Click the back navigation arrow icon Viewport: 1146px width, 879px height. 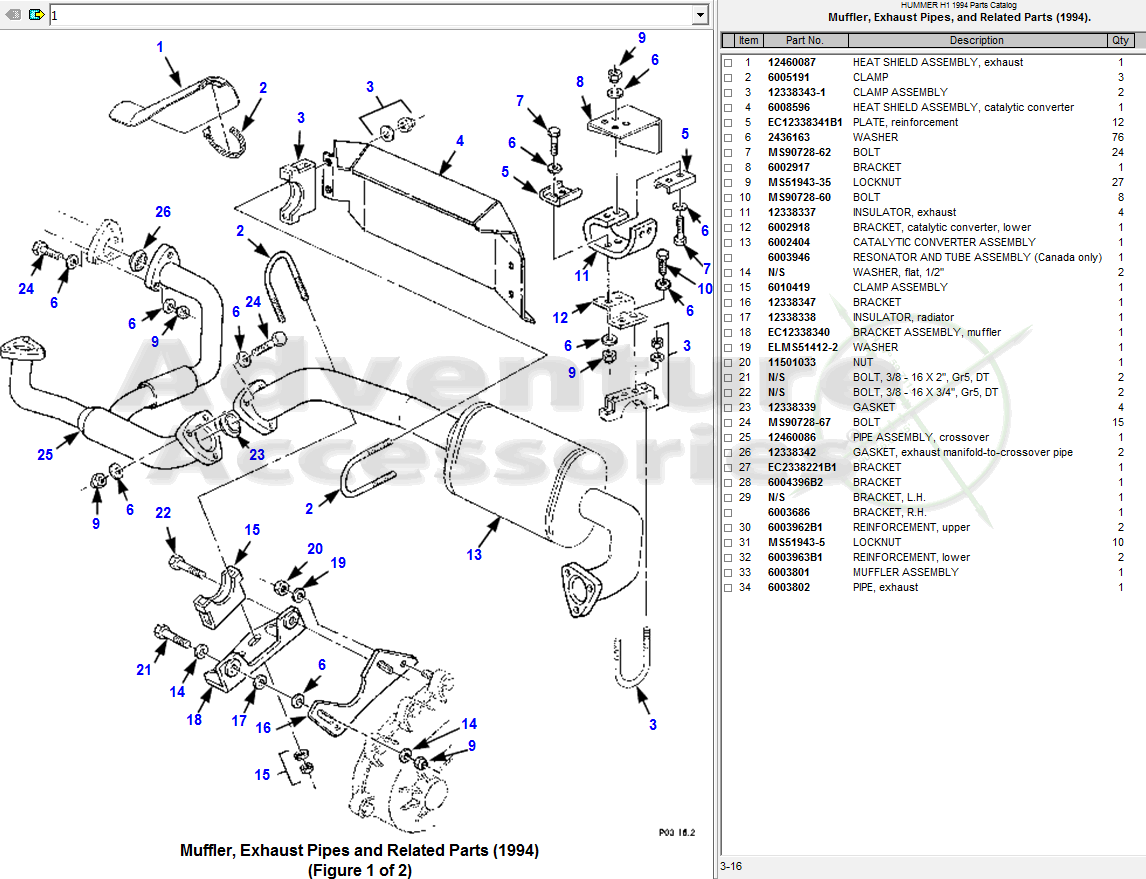coord(11,14)
